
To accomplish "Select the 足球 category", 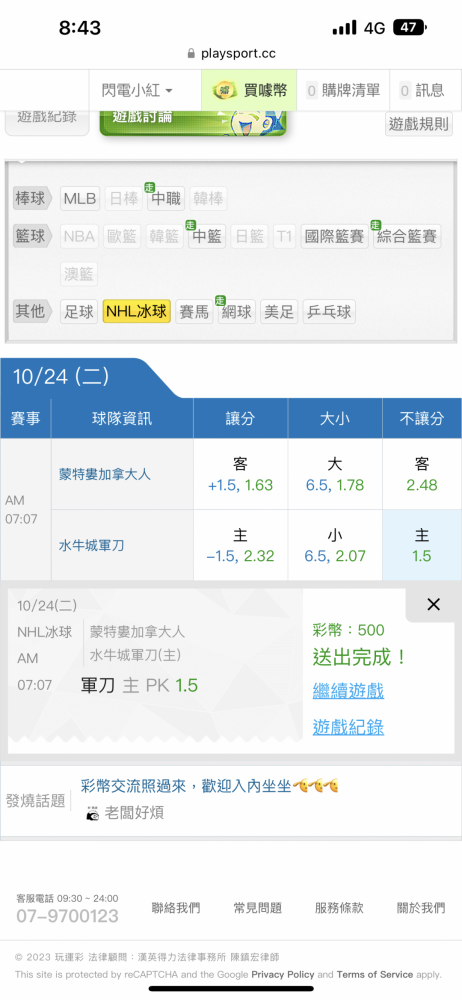I will [80, 312].
